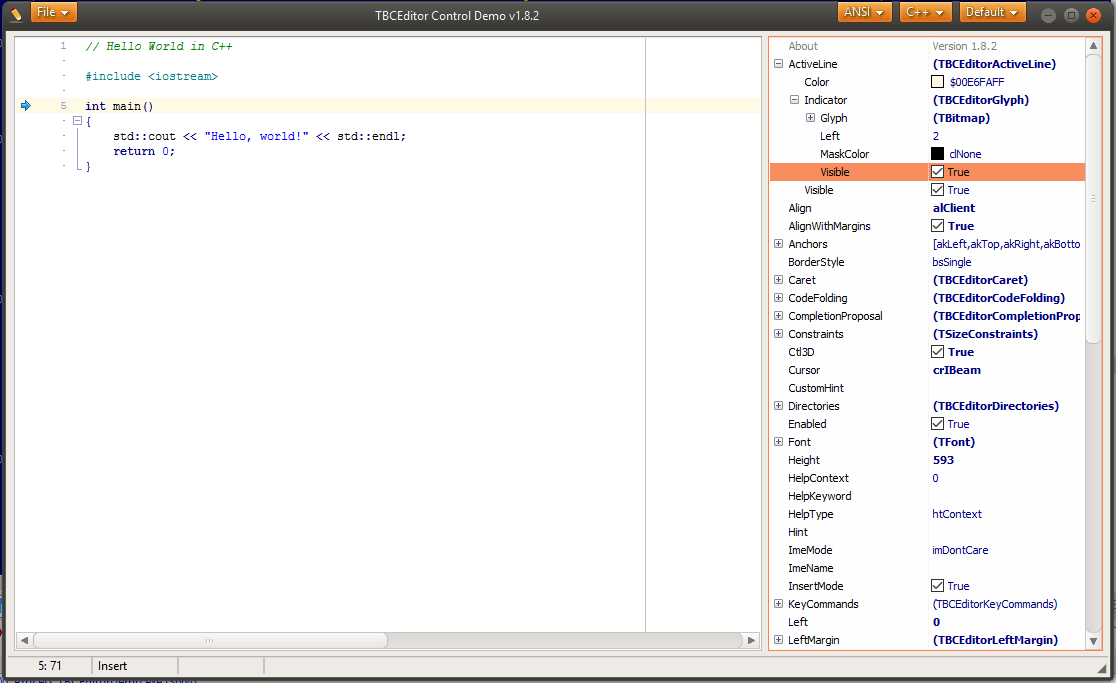
Task: Select the Cursor property row
Action: [850, 370]
